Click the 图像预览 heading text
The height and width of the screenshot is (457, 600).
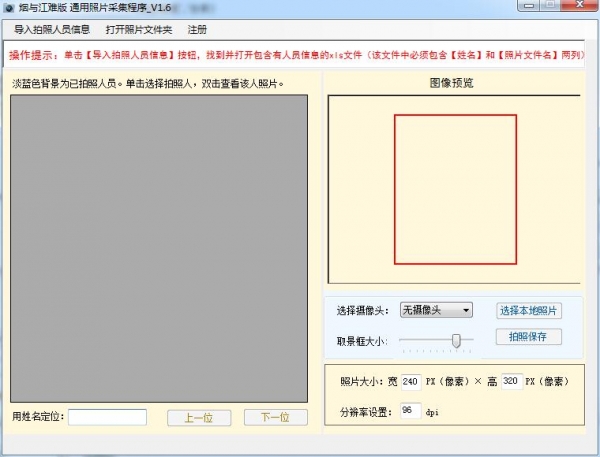452,83
